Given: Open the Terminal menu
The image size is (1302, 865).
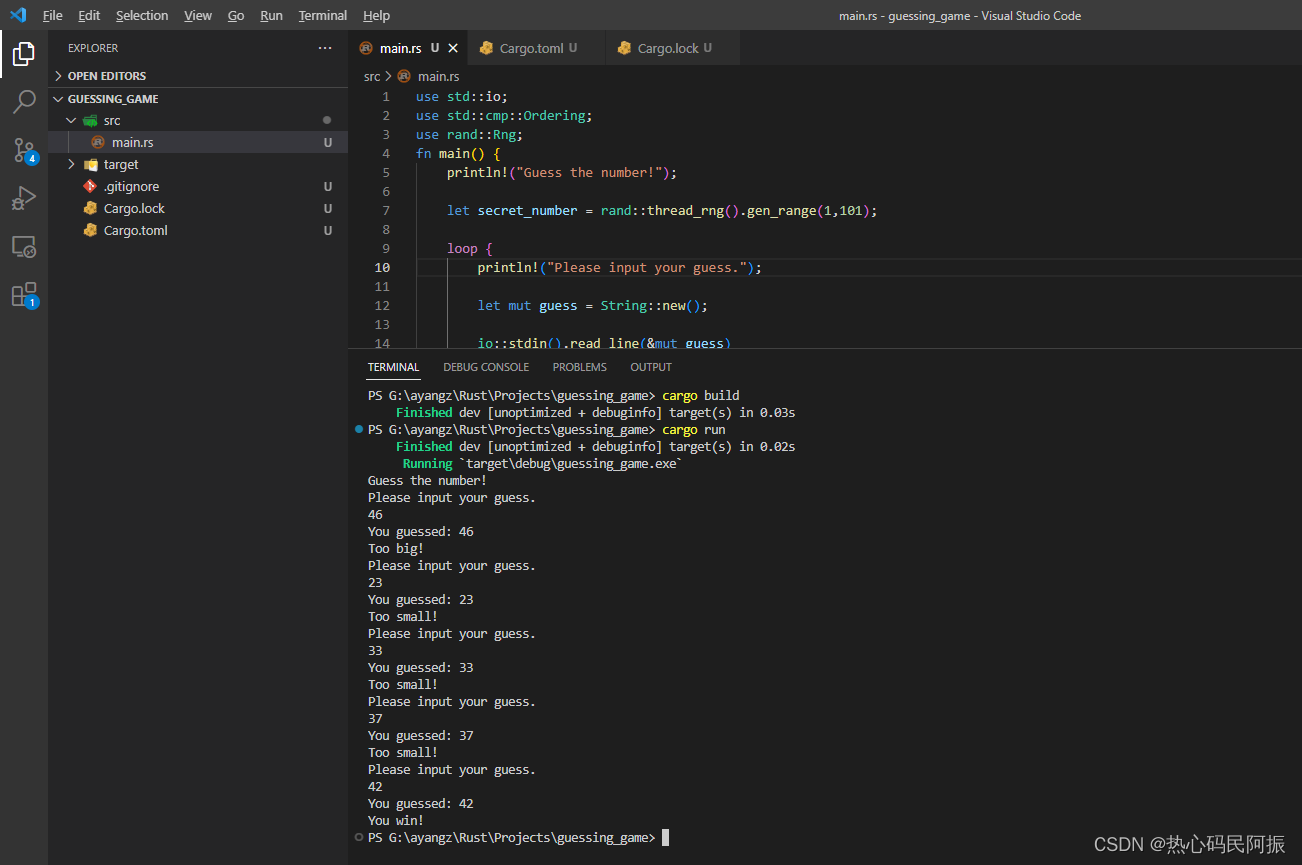Looking at the screenshot, I should [323, 15].
